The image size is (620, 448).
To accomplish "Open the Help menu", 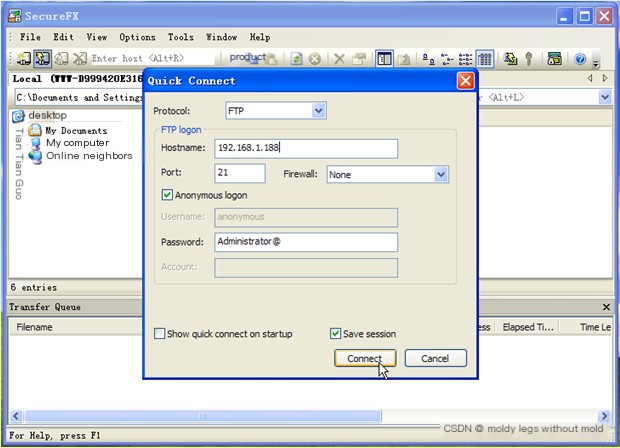I will pos(260,37).
